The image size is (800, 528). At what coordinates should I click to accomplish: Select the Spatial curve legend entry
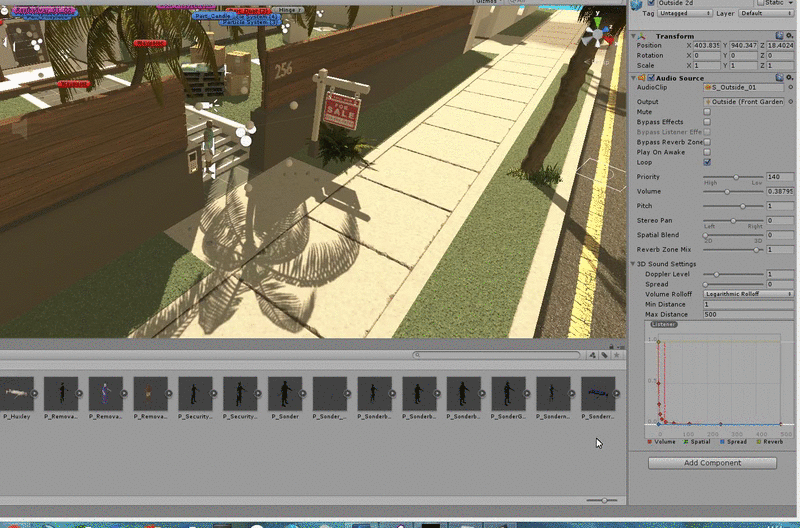697,442
